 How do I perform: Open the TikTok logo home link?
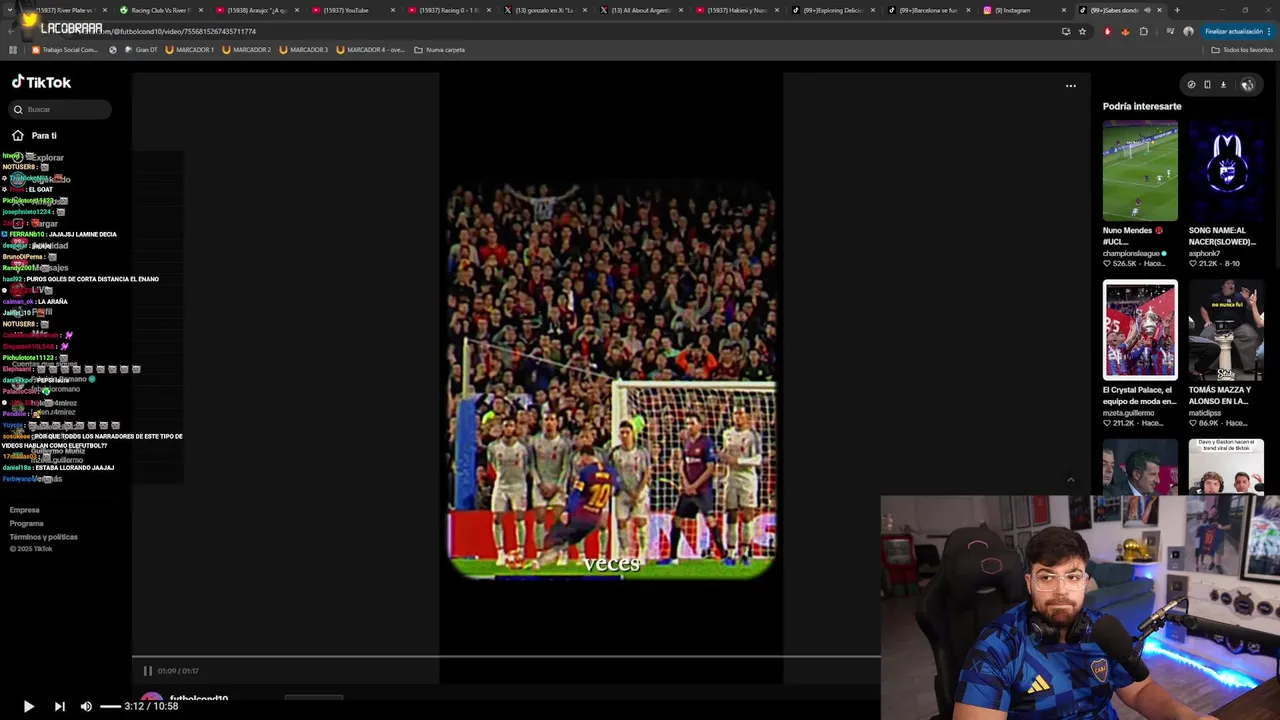point(41,82)
